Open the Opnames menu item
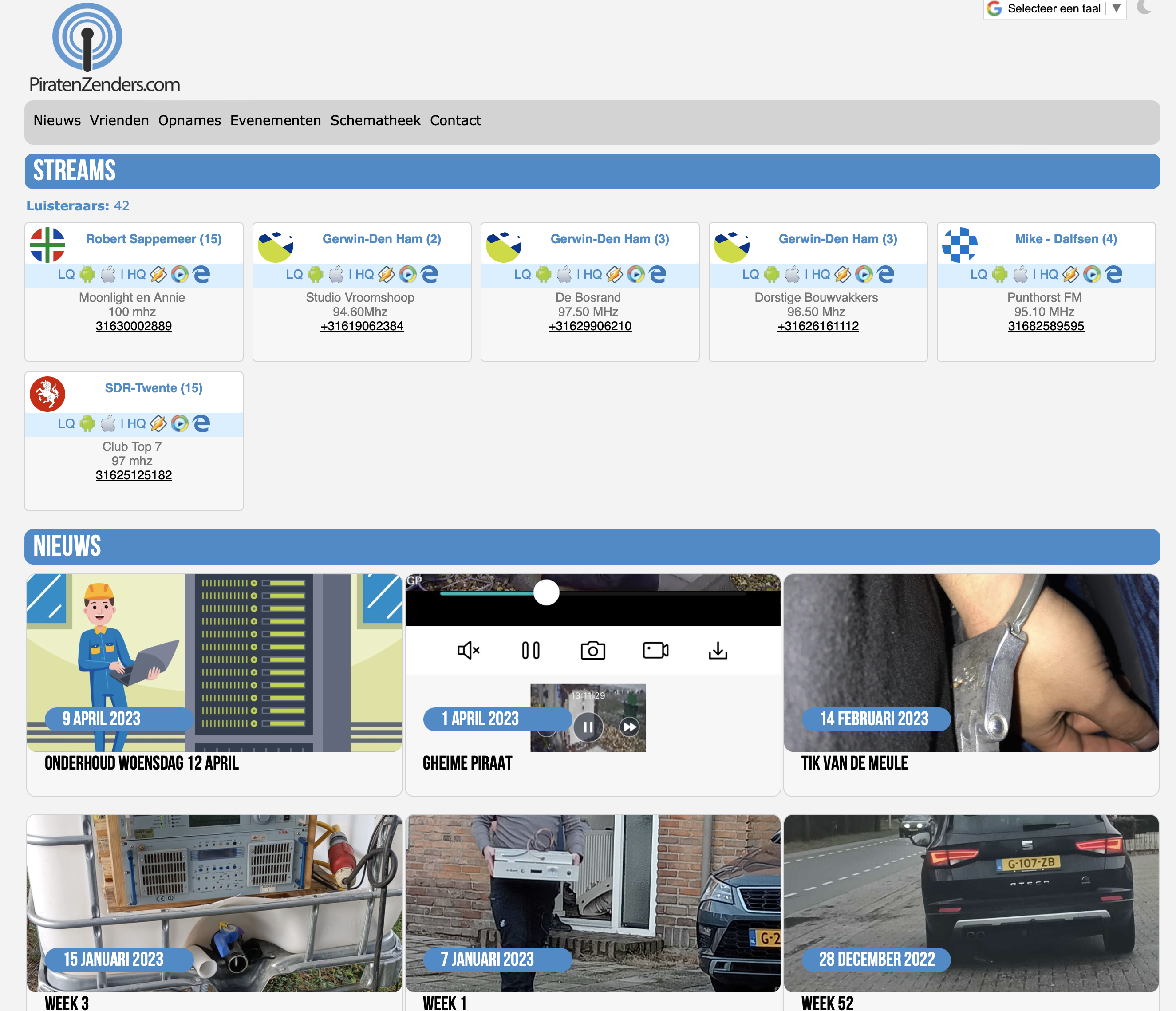1176x1011 pixels. (189, 120)
